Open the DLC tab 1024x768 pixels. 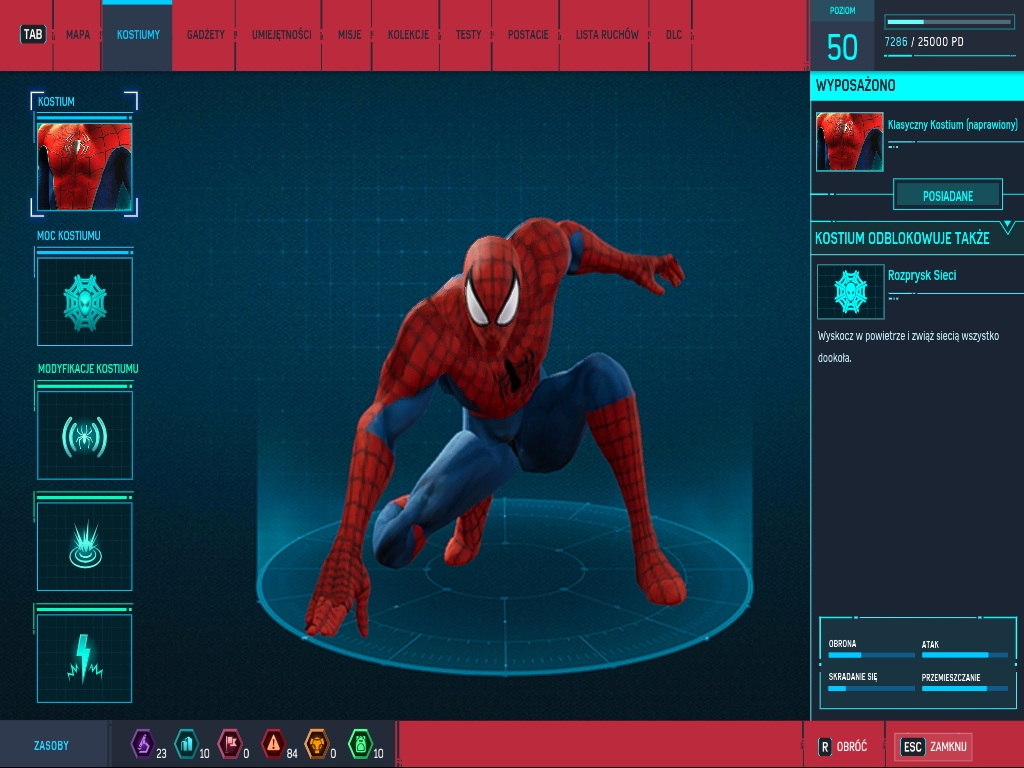tap(674, 35)
